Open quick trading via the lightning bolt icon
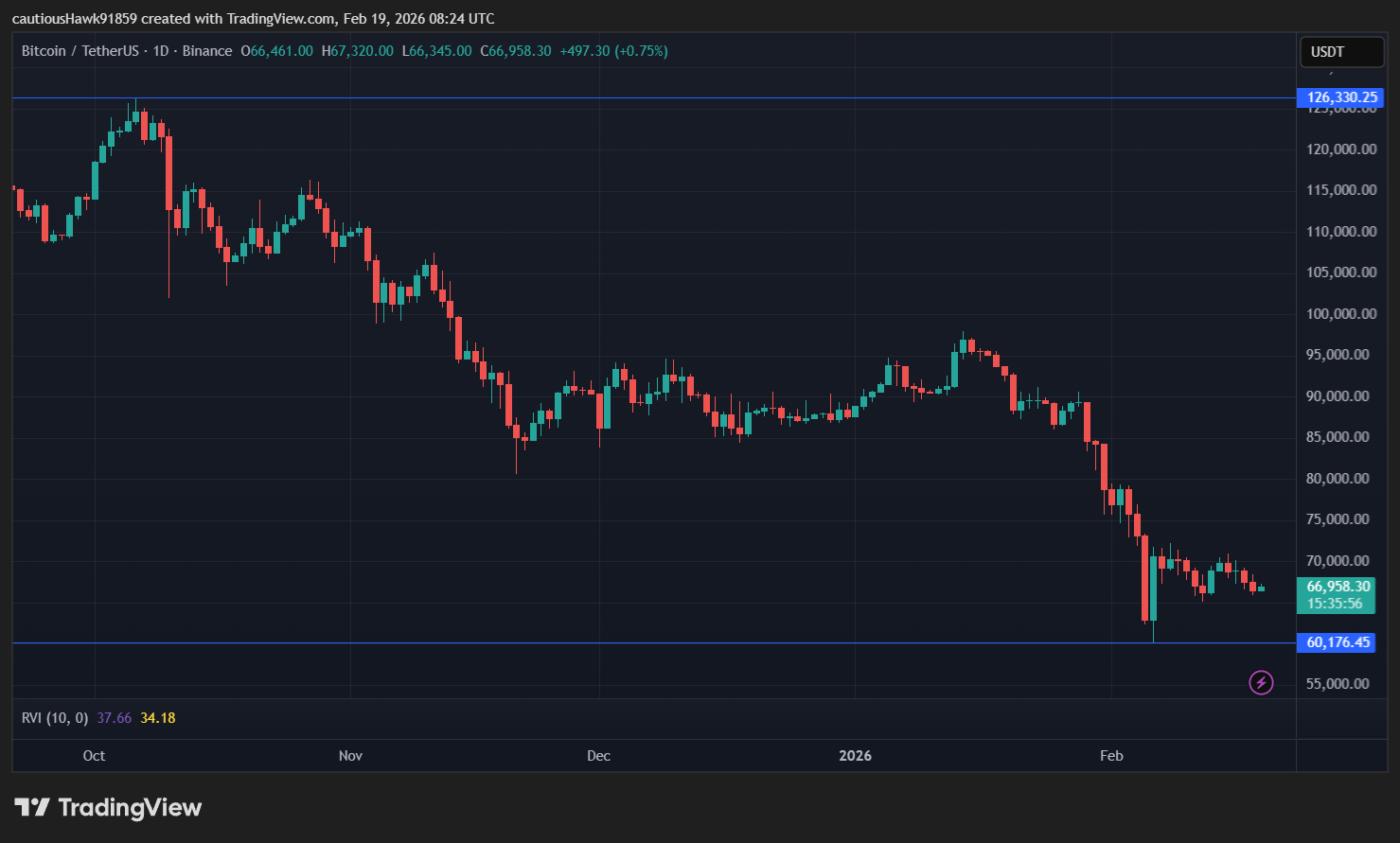The width and height of the screenshot is (1400, 843). (1261, 683)
